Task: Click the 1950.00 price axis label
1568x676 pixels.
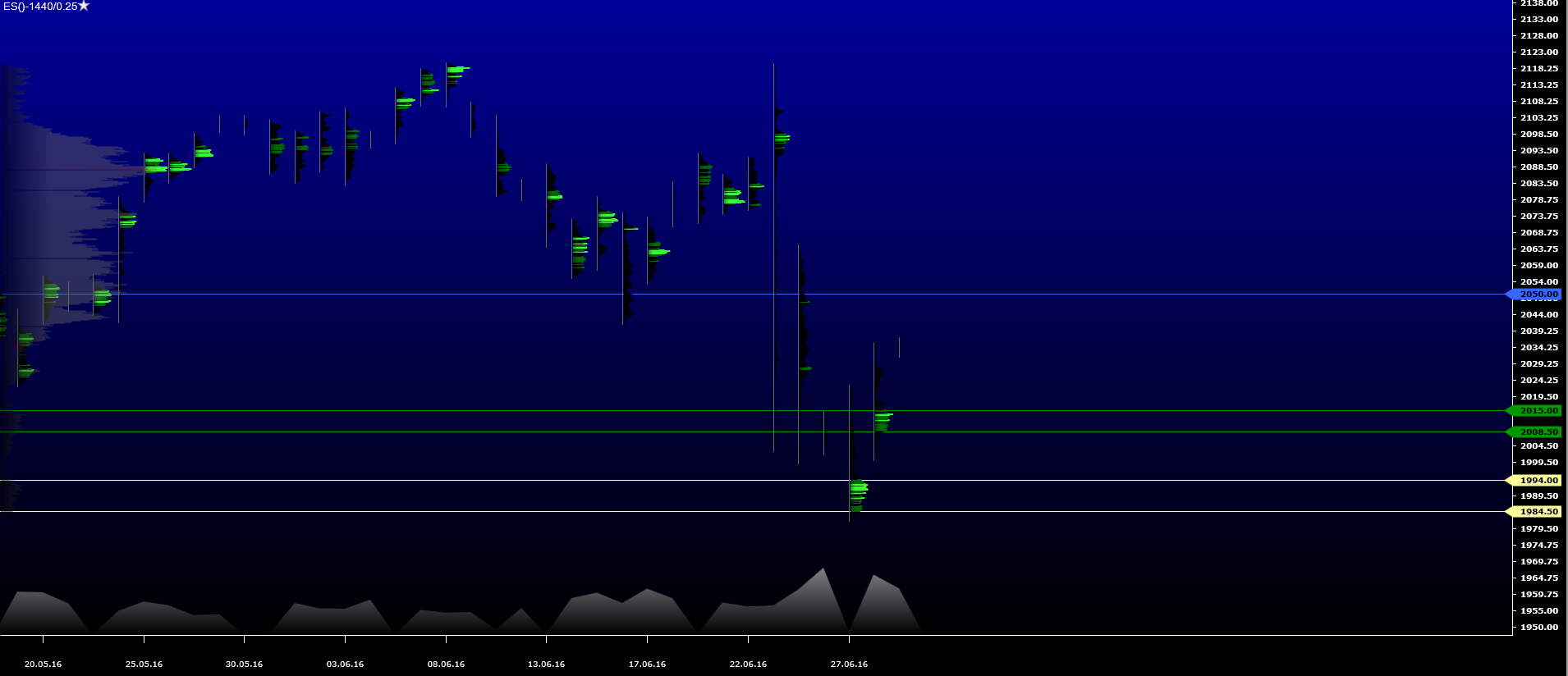Action: pos(1538,628)
